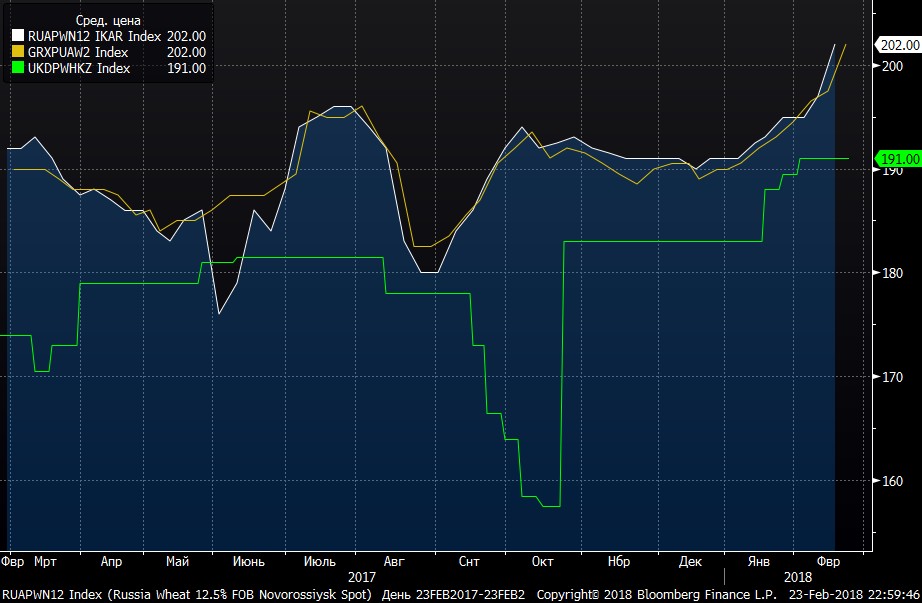This screenshot has width=922, height=603.
Task: Click the 'Янв' month label on the time axis
Action: (x=759, y=561)
